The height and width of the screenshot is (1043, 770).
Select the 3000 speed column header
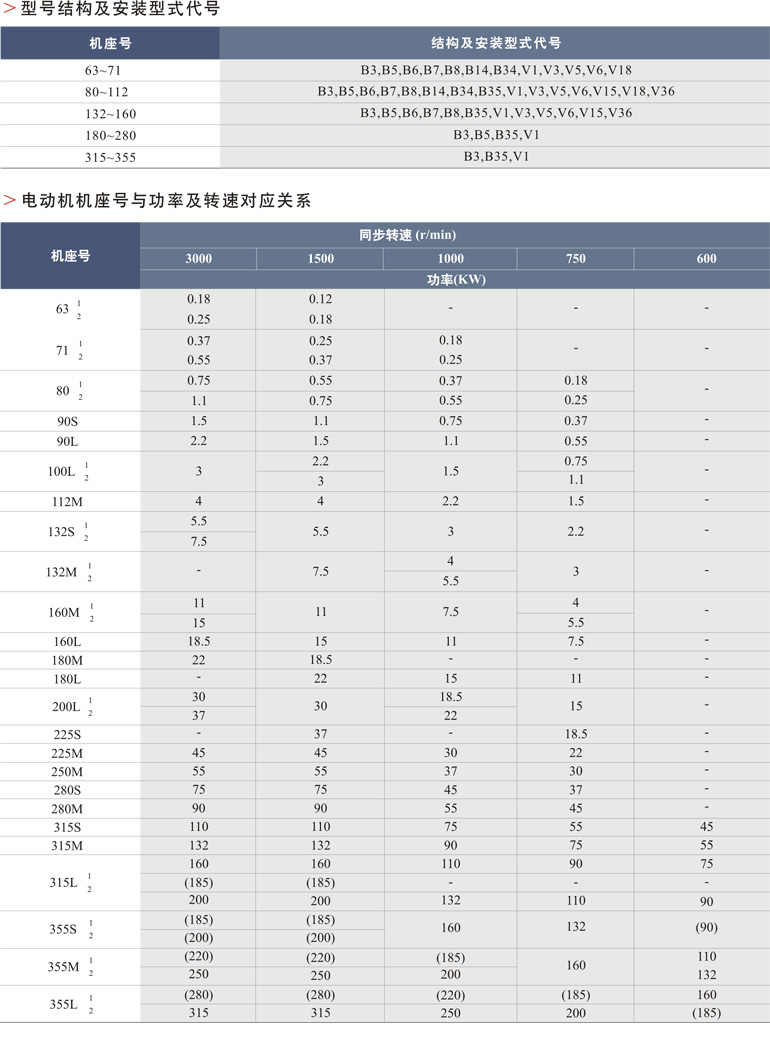coord(198,259)
